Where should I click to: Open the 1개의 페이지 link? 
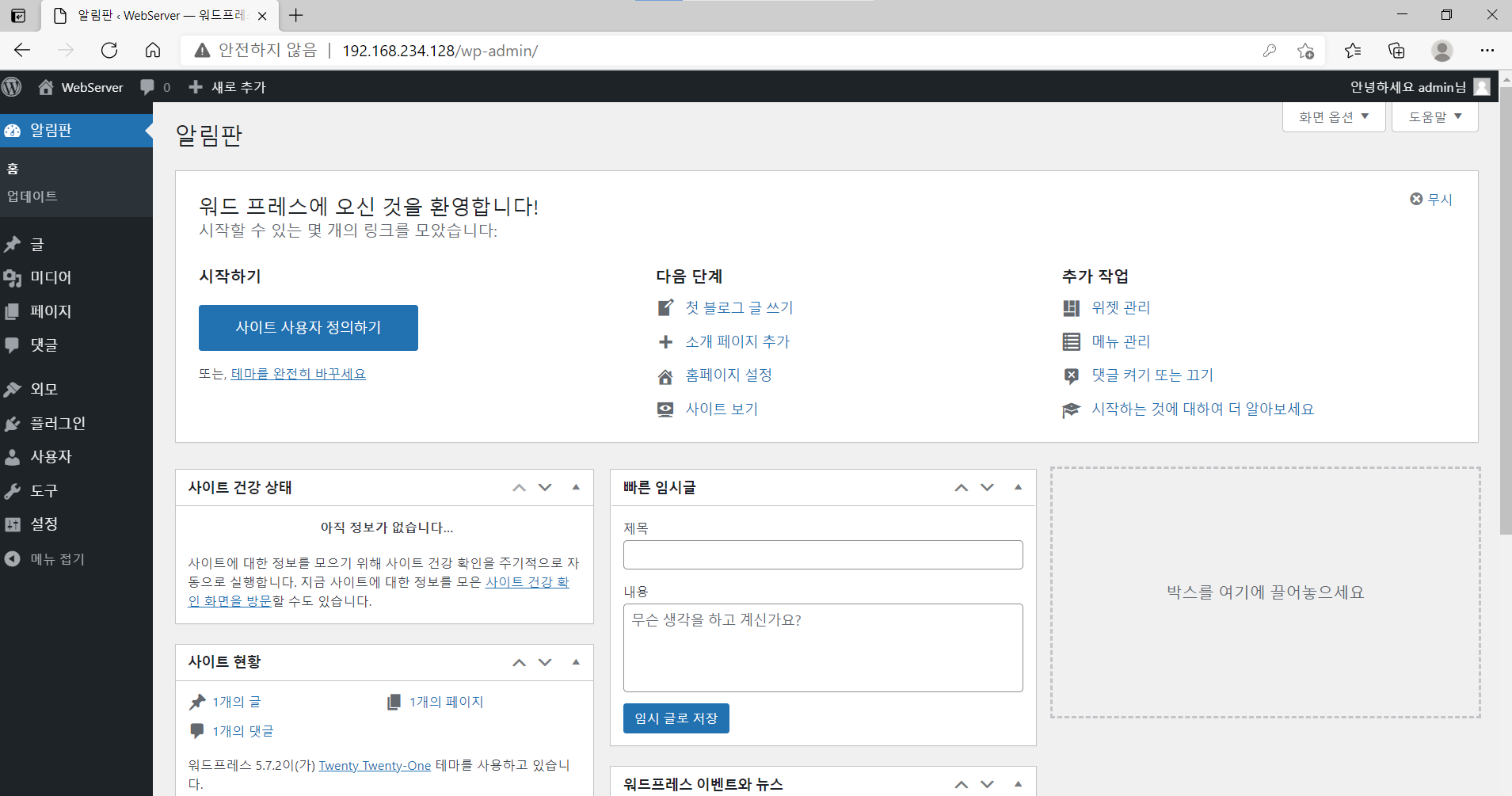446,702
